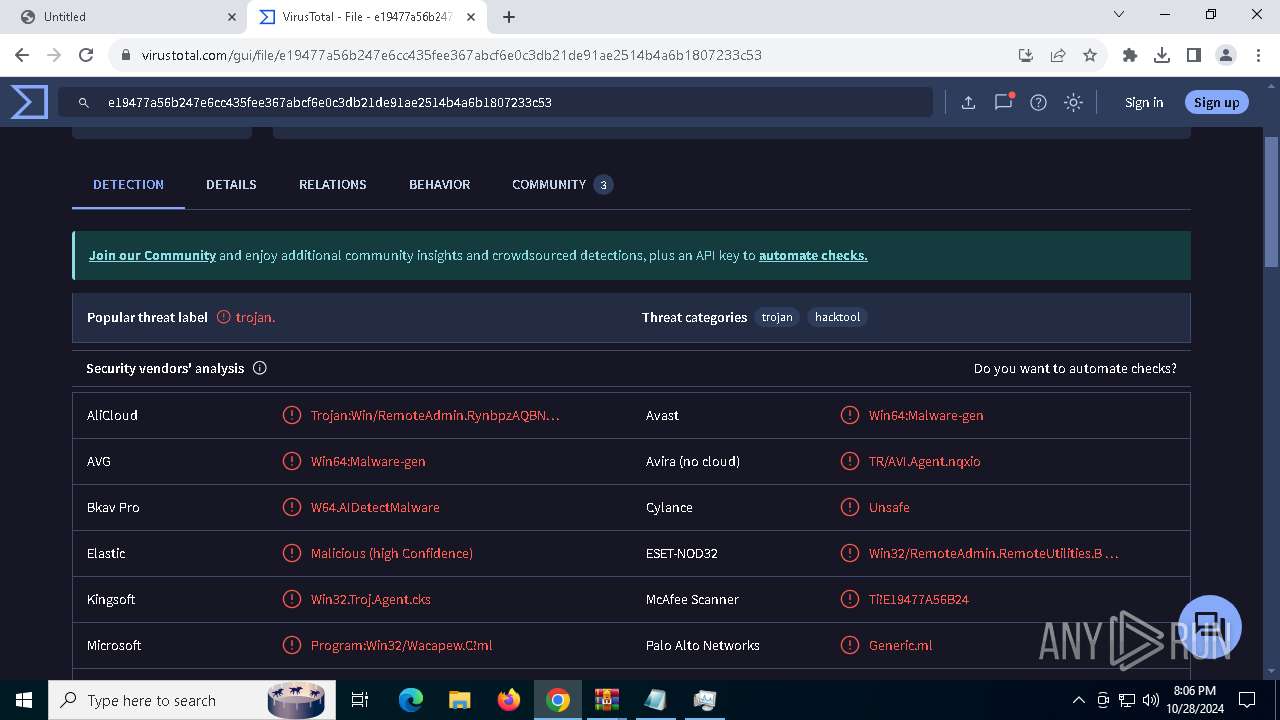
Task: Click the share page icon in address bar
Action: [x=1058, y=55]
